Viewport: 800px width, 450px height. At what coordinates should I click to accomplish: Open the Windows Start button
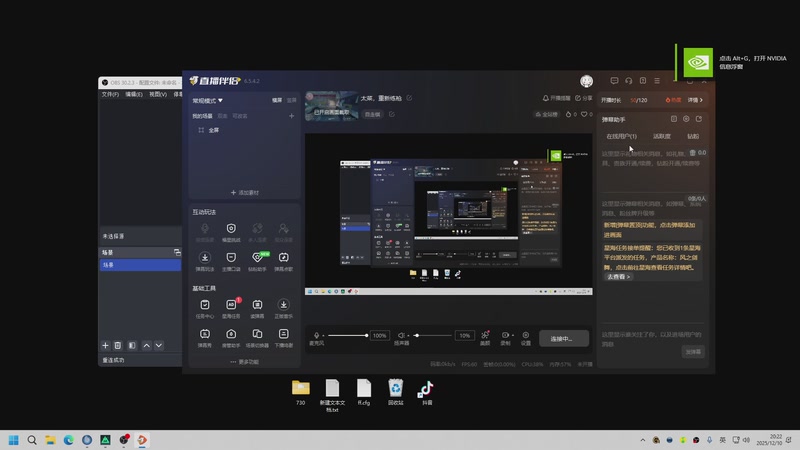(x=14, y=440)
